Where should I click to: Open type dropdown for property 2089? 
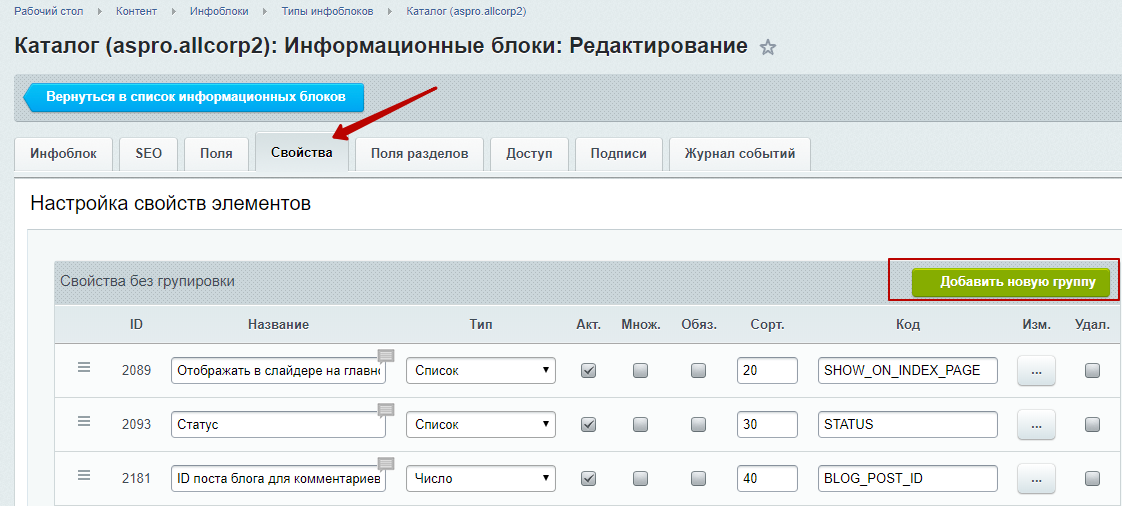point(481,370)
